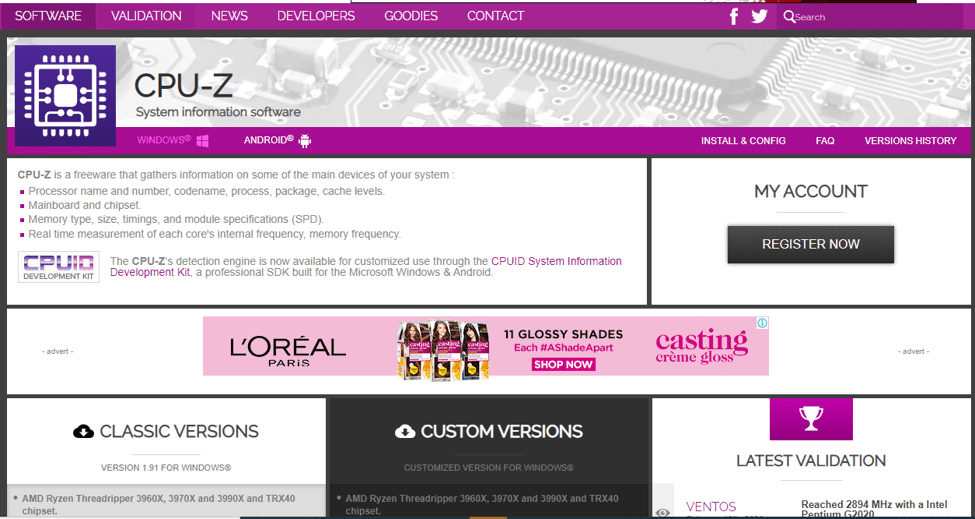Open the Twitter bird icon

pyautogui.click(x=759, y=16)
